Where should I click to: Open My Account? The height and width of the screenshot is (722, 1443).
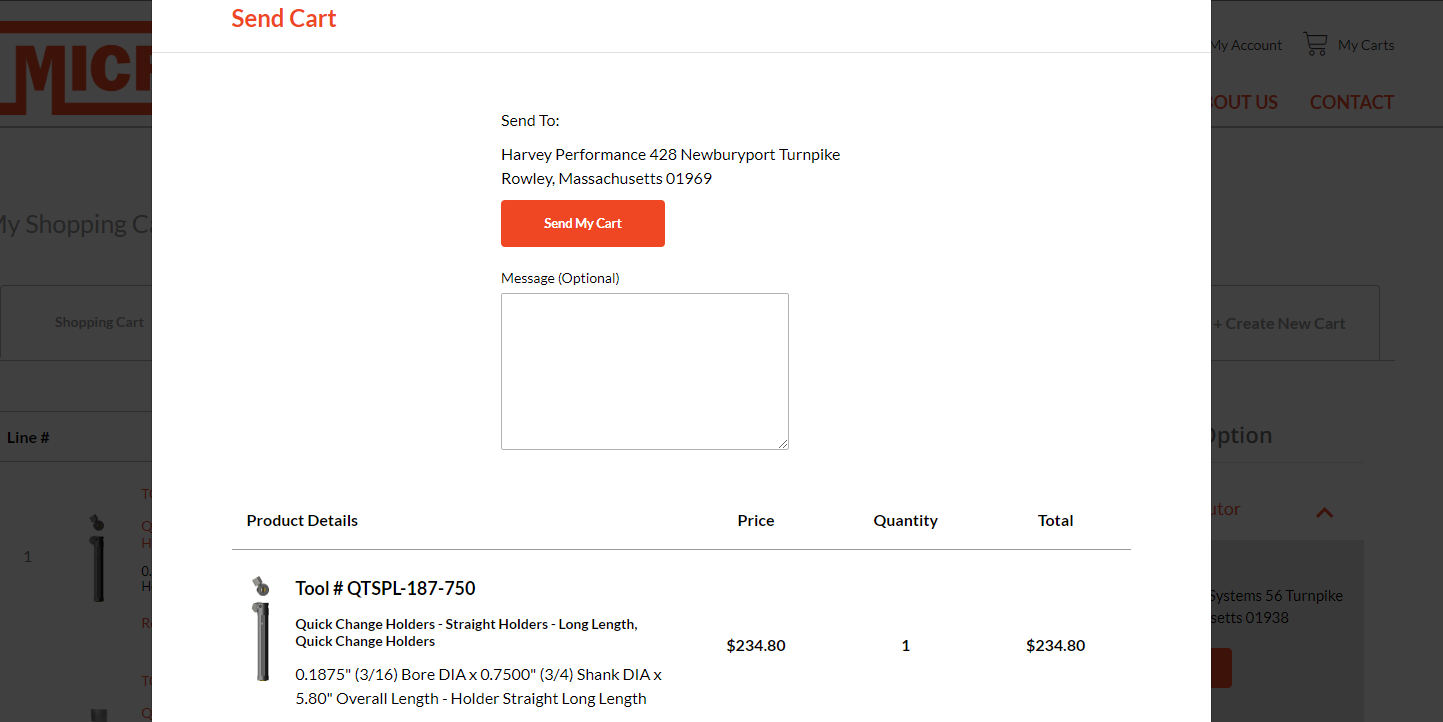tap(1245, 44)
